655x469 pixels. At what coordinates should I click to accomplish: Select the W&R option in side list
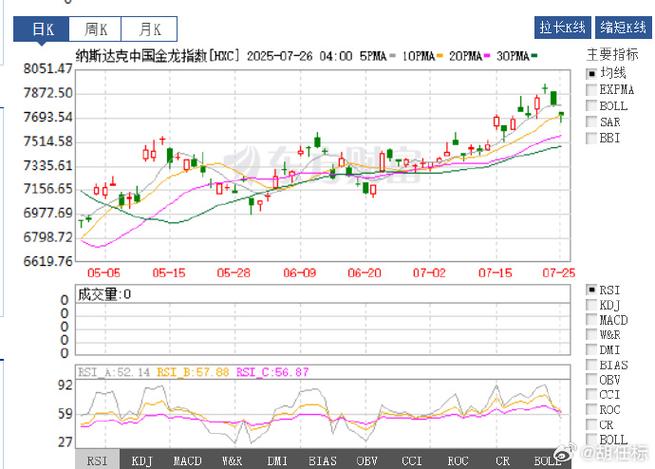(591, 335)
